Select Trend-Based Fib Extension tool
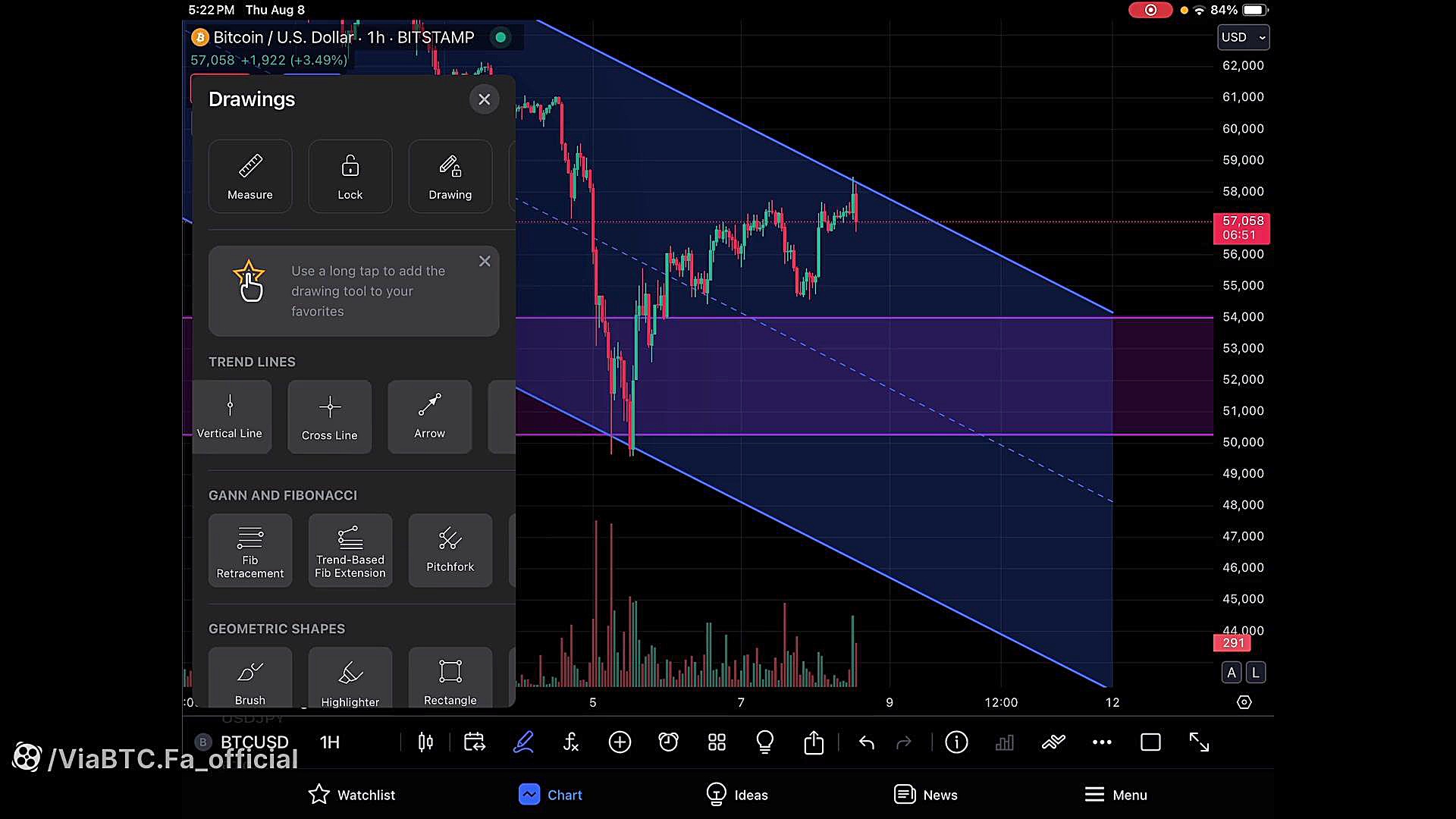 tap(350, 551)
